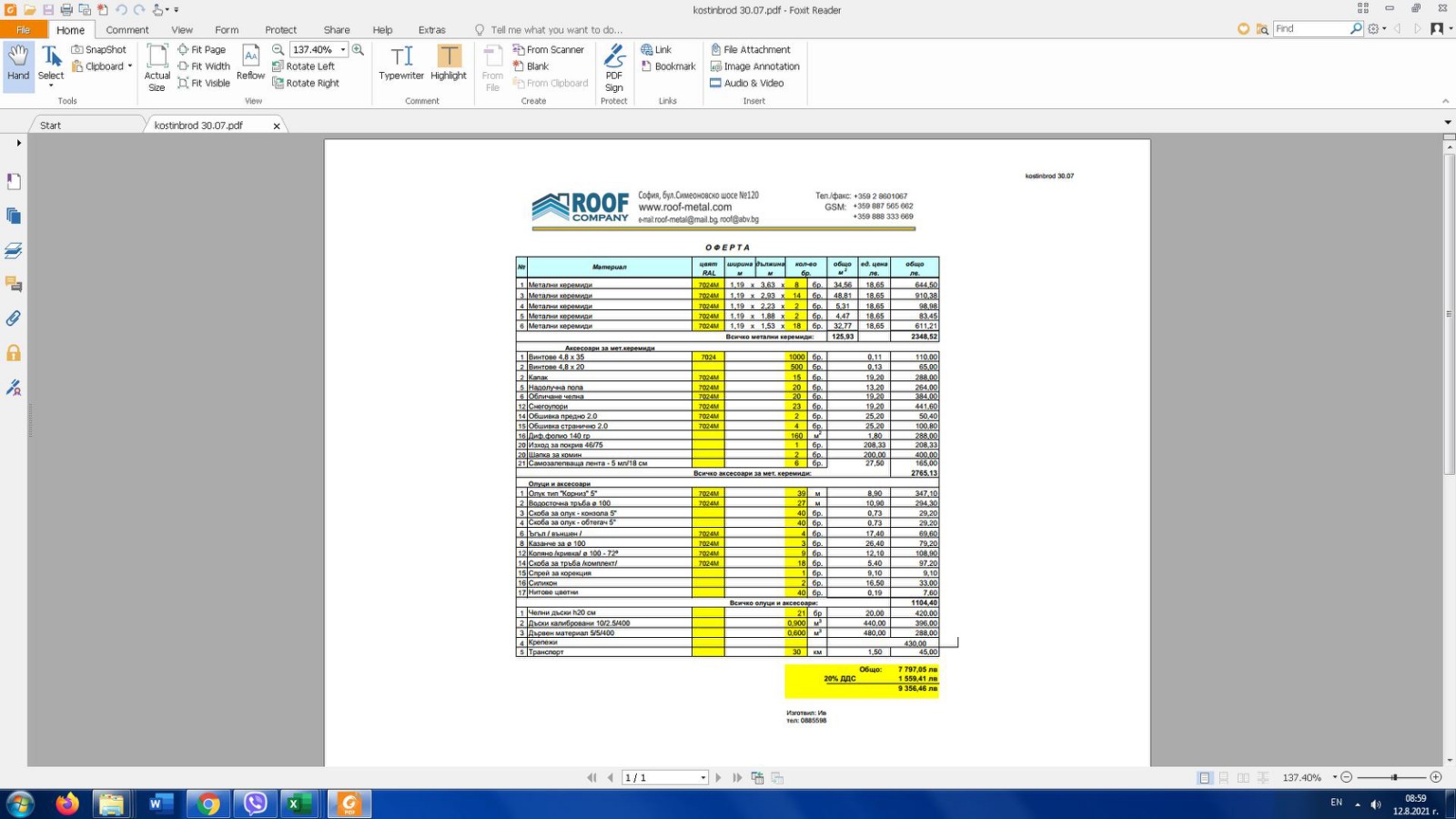Enable single page view mode

coord(1205,778)
